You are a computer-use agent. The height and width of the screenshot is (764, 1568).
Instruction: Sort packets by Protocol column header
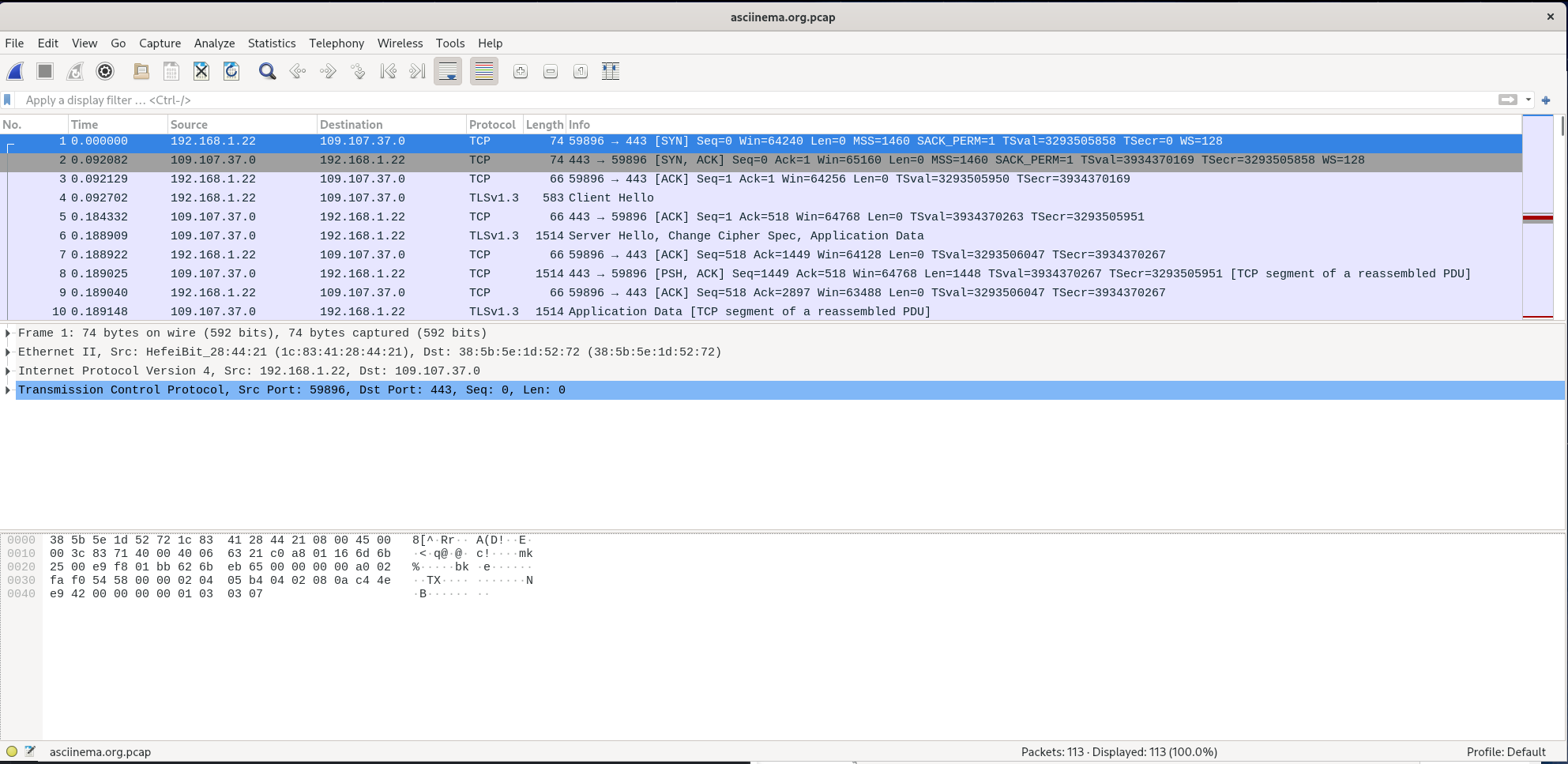491,125
